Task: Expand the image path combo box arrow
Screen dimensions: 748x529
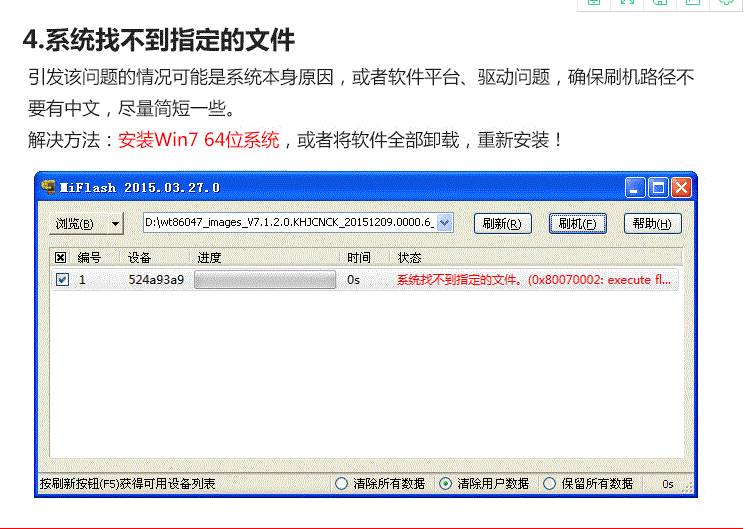Action: [x=445, y=223]
